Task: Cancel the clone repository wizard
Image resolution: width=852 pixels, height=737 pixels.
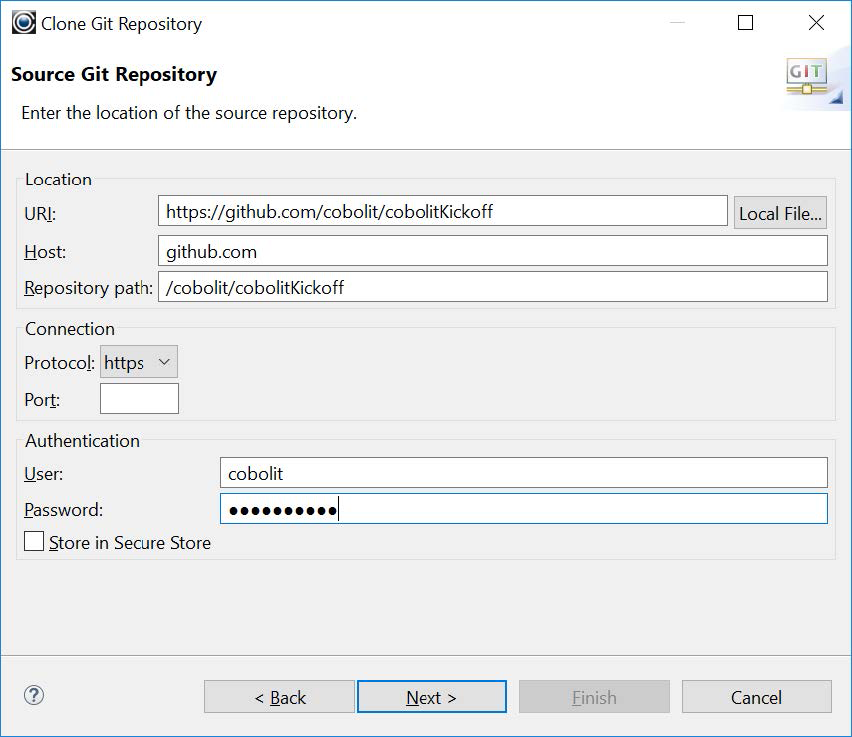Action: point(756,697)
